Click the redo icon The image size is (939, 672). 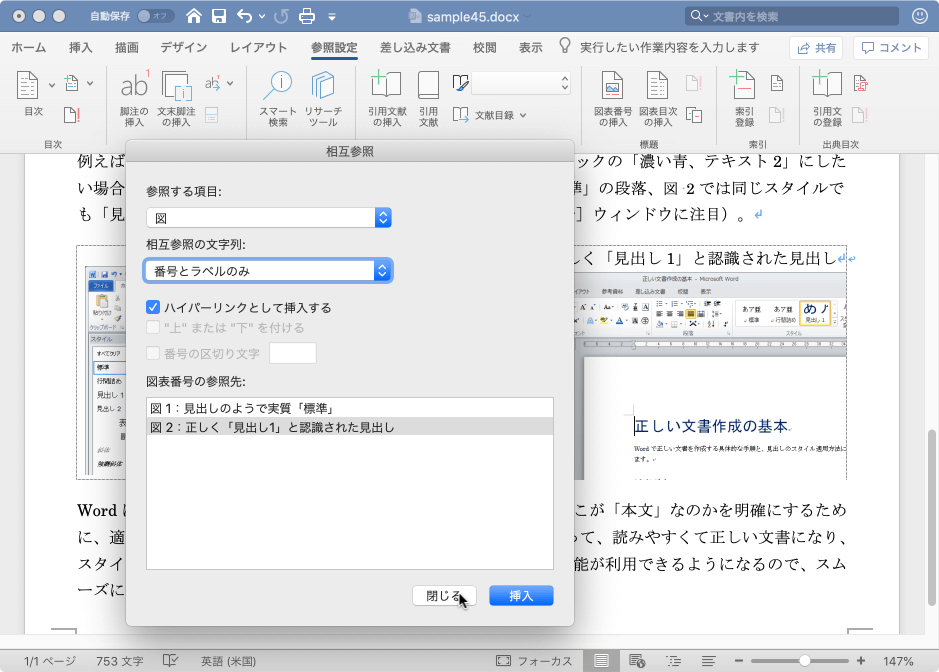(281, 16)
